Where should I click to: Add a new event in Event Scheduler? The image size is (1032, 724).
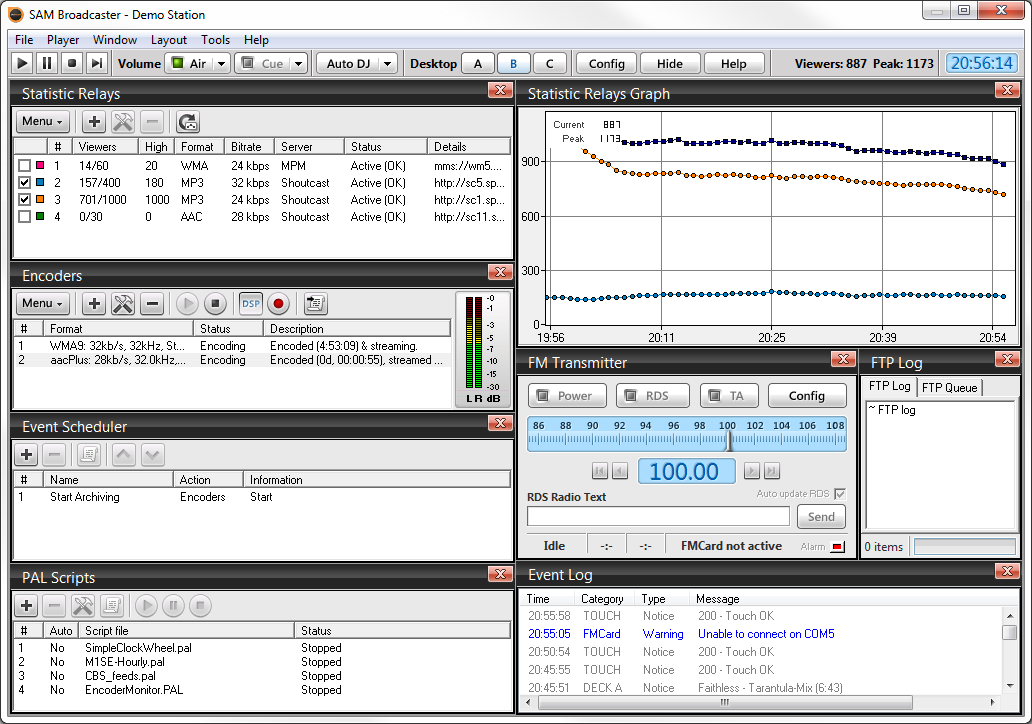pos(27,455)
